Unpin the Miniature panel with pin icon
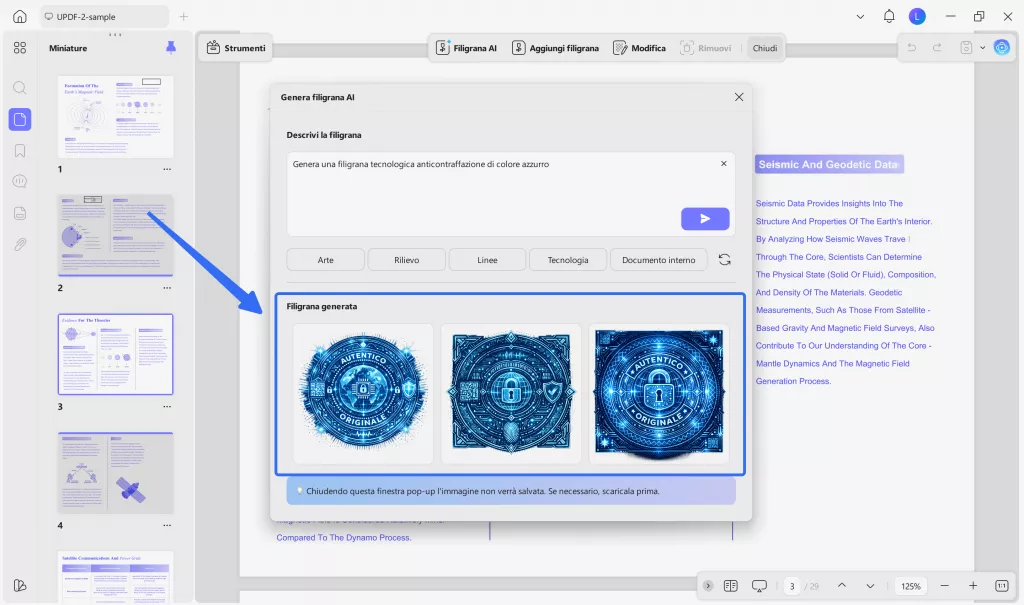The height and width of the screenshot is (605, 1024). [x=170, y=48]
